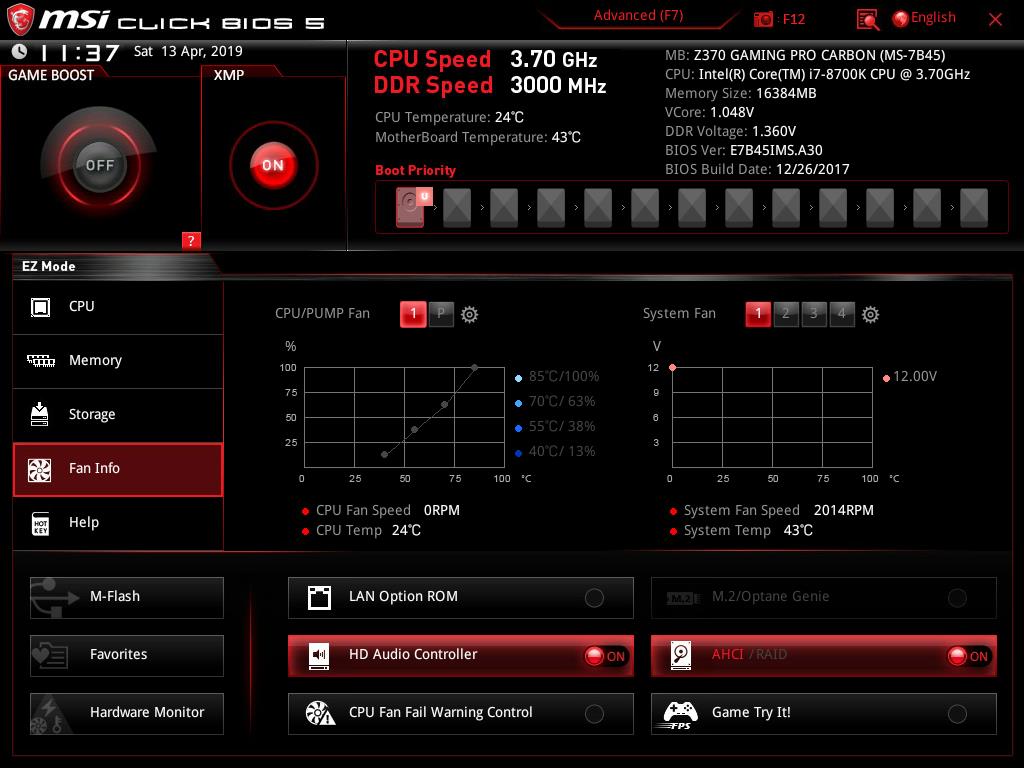Image resolution: width=1024 pixels, height=768 pixels.
Task: Toggle the XMP ON button
Action: (273, 165)
